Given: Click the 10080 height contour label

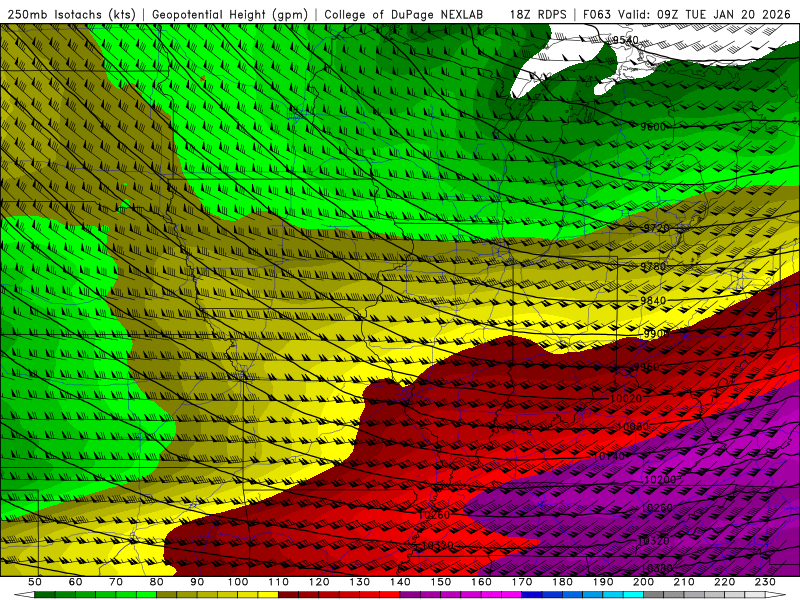Looking at the screenshot, I should tap(633, 427).
